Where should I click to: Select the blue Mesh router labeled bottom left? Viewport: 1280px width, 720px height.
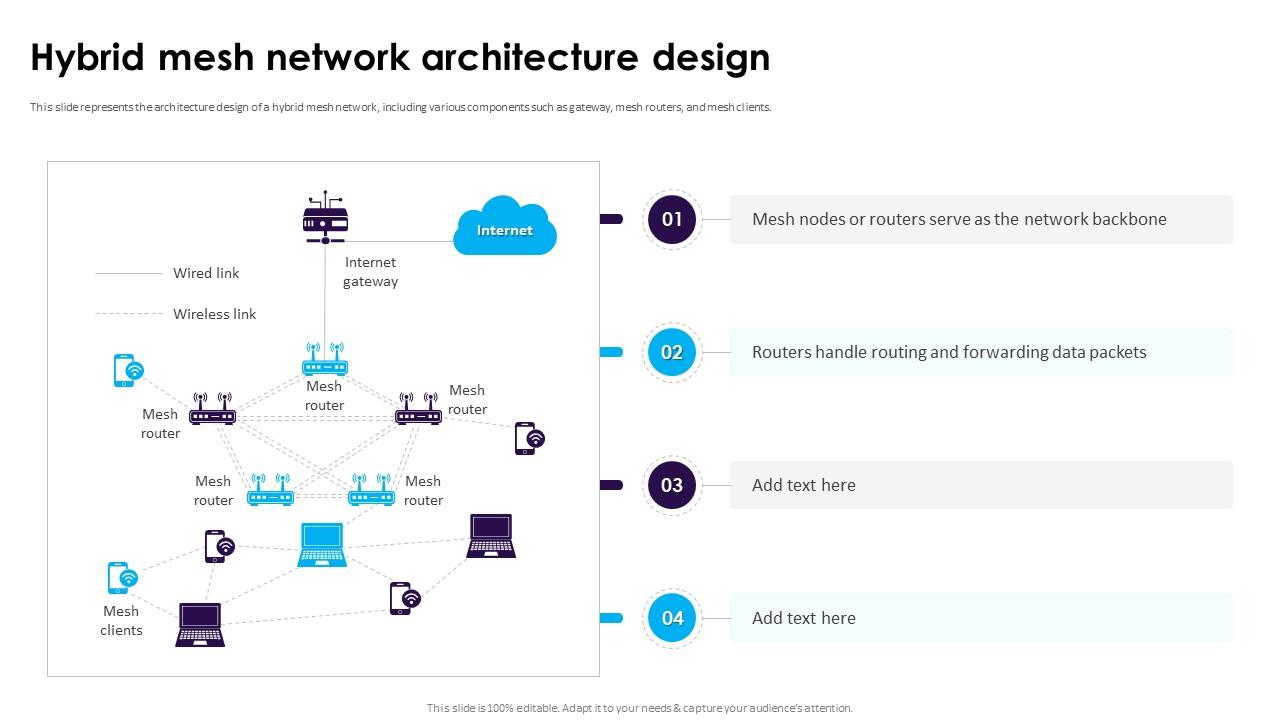[x=270, y=490]
